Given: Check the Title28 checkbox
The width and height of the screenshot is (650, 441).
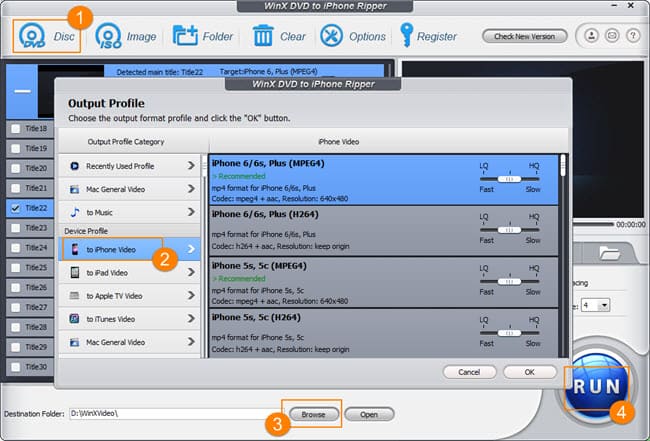Looking at the screenshot, I should (16, 327).
